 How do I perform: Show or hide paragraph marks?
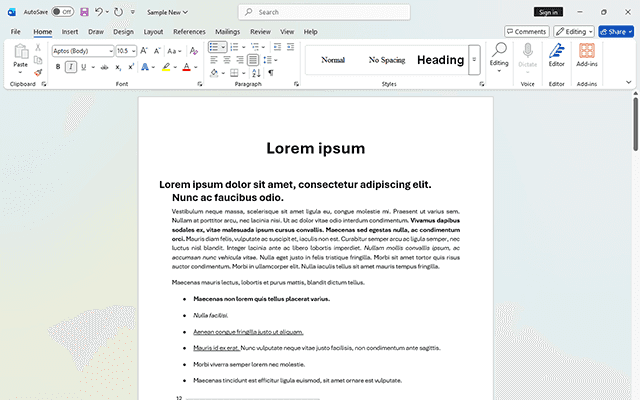[x=271, y=73]
